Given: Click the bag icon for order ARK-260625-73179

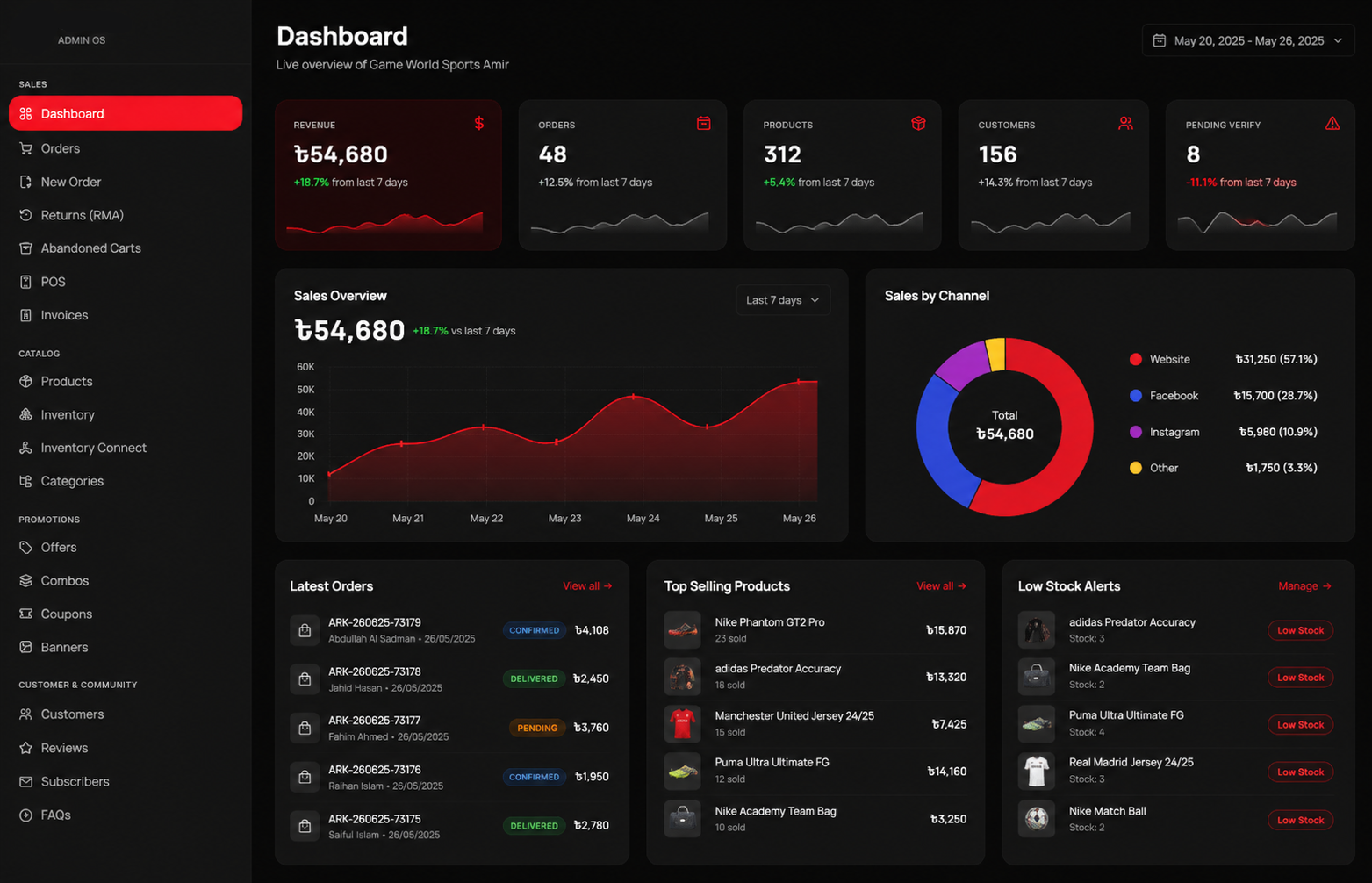Looking at the screenshot, I should pyautogui.click(x=305, y=630).
